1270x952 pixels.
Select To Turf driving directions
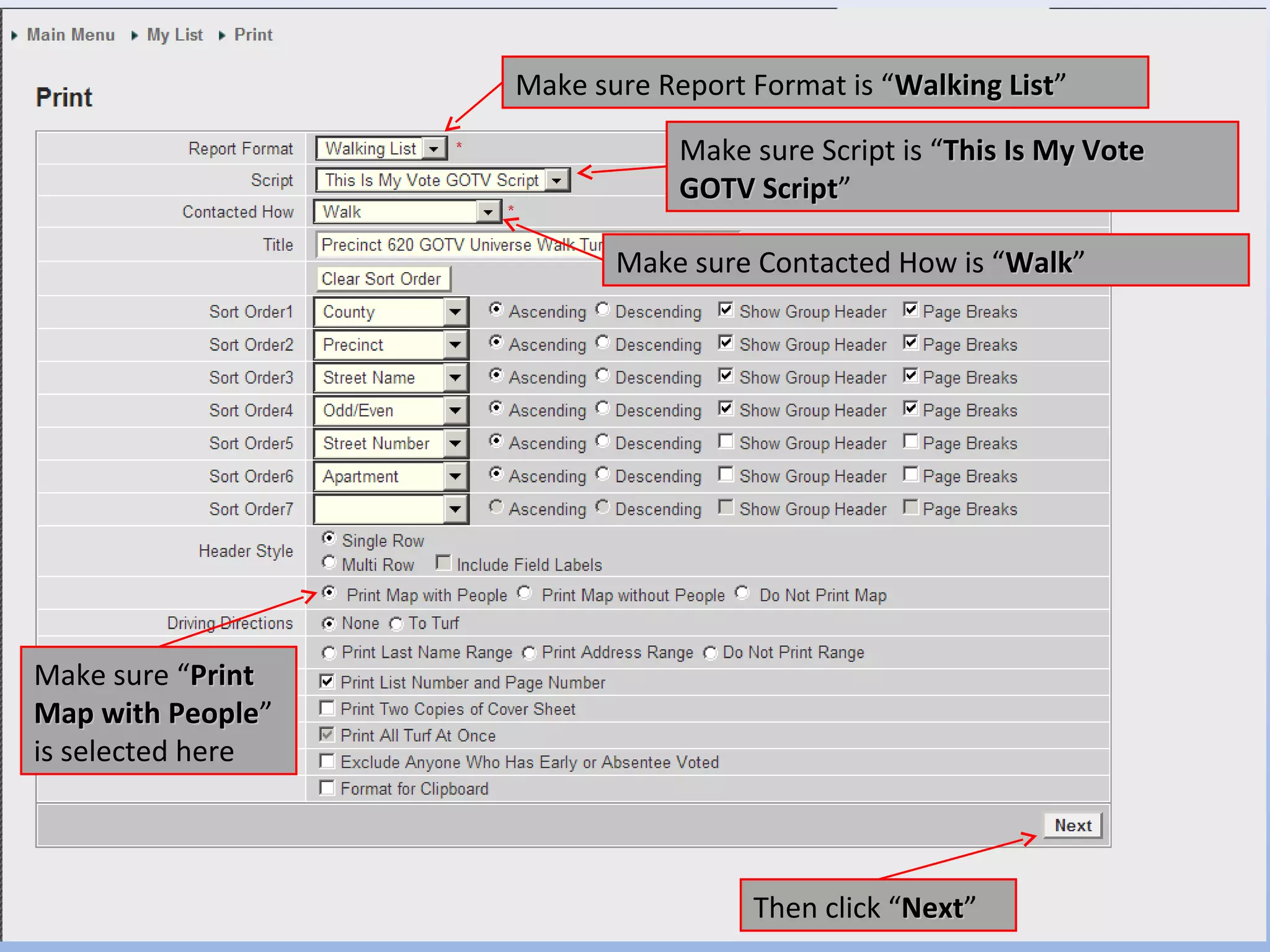(x=396, y=623)
